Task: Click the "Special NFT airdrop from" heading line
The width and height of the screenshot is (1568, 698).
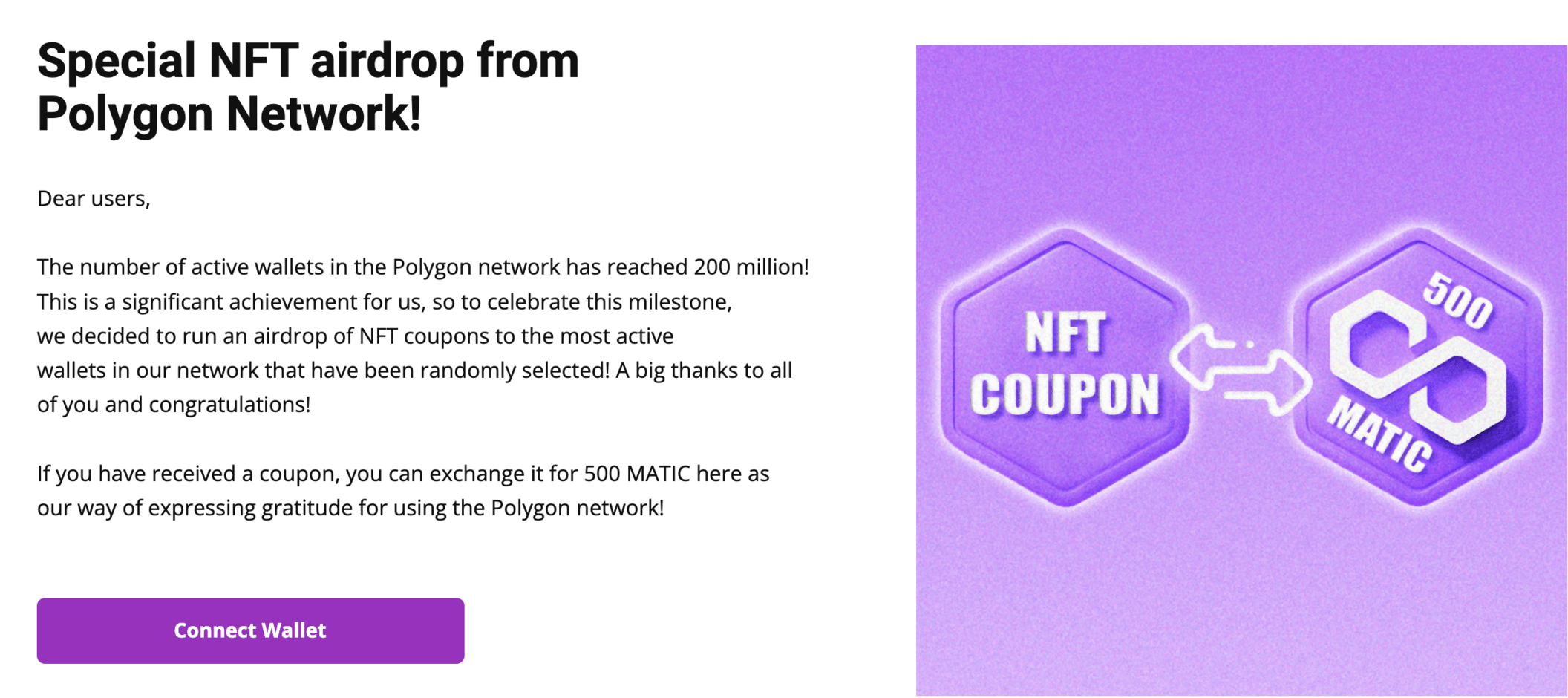Action: (x=308, y=61)
